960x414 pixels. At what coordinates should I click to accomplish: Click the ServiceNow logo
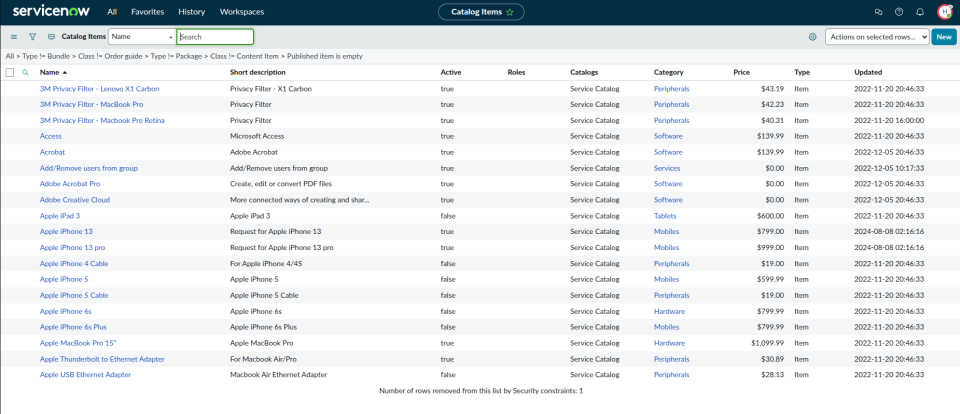point(51,12)
